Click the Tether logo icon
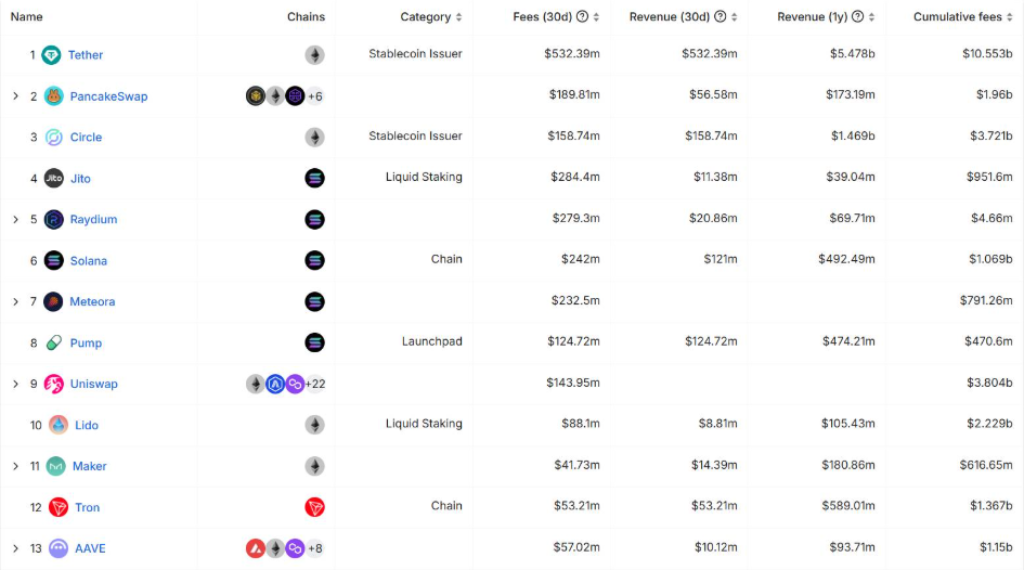Screen dimensions: 1024x570 51,55
